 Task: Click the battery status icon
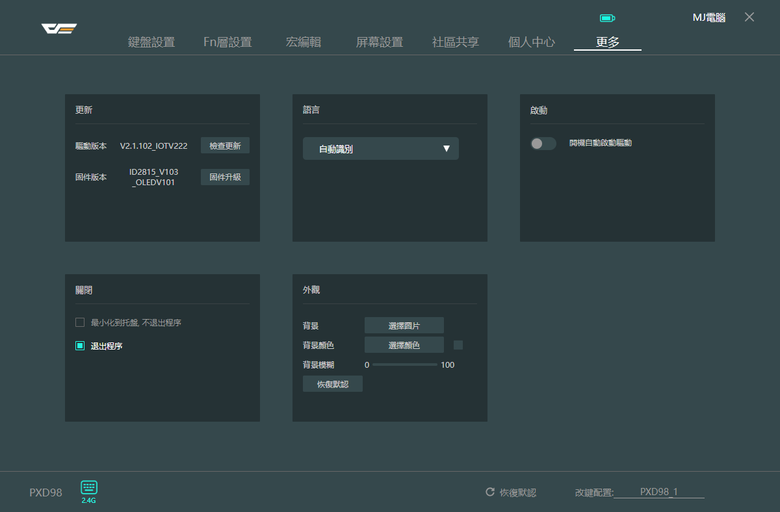click(x=607, y=18)
